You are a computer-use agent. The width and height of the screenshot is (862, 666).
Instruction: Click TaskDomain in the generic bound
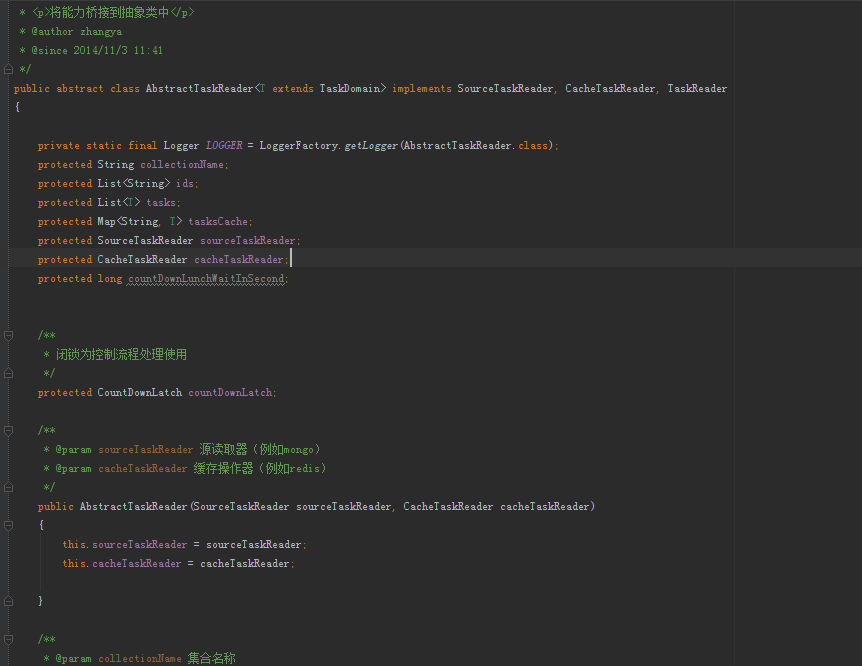click(x=350, y=89)
